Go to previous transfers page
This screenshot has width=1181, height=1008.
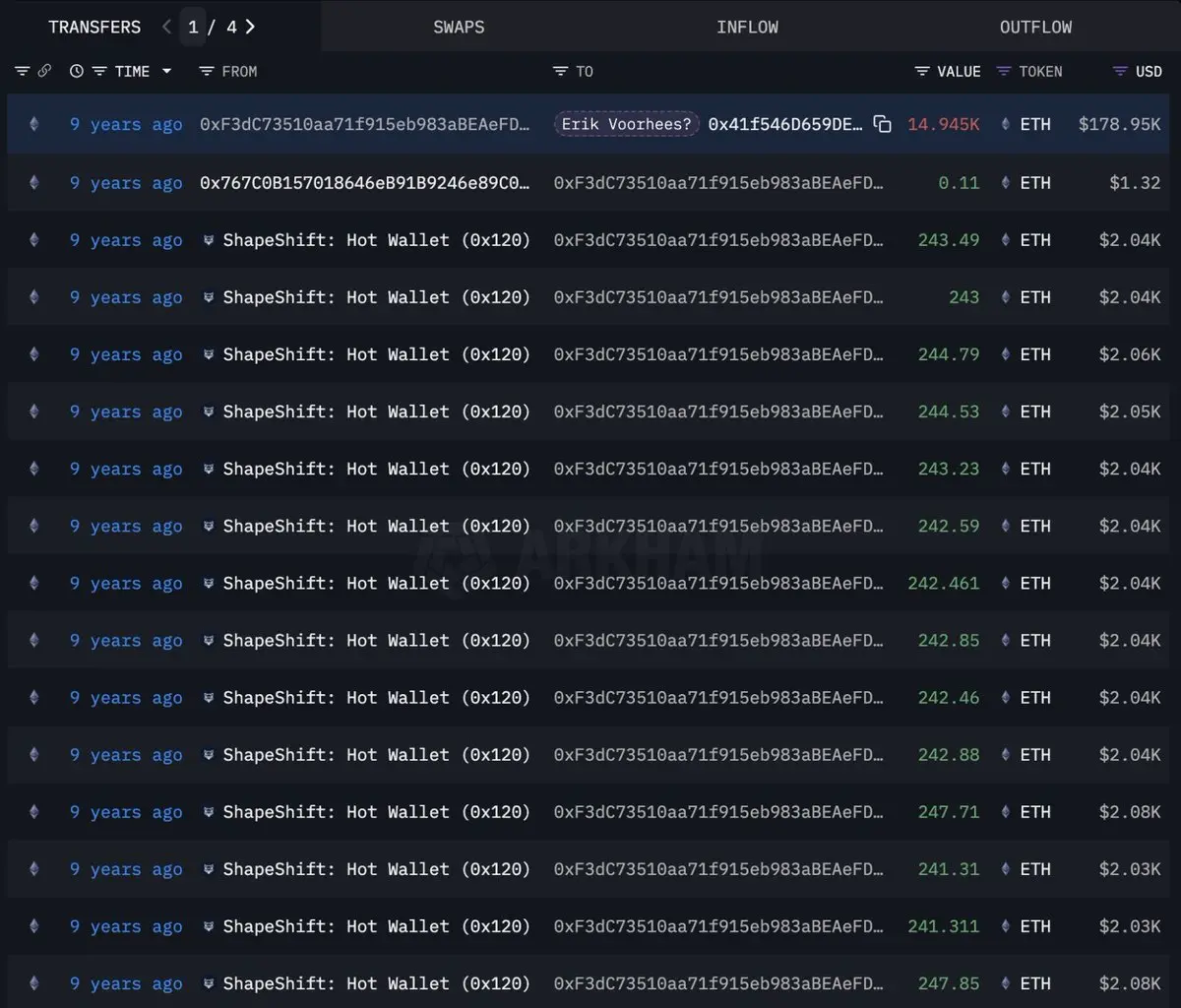pyautogui.click(x=166, y=27)
